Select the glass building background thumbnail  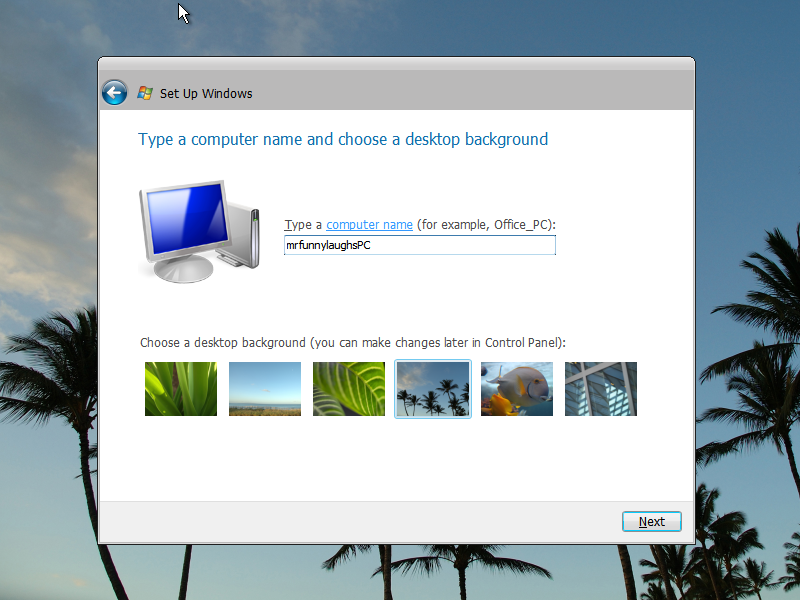pyautogui.click(x=601, y=389)
